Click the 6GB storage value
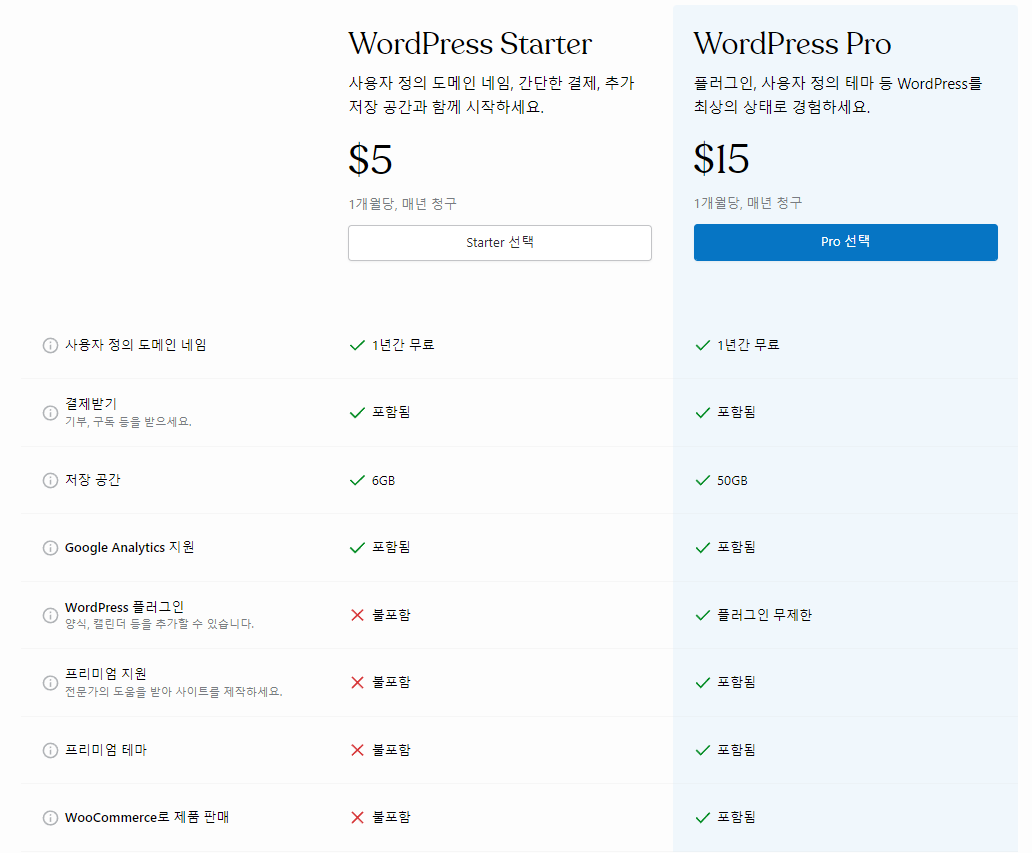This screenshot has width=1032, height=853. (384, 481)
